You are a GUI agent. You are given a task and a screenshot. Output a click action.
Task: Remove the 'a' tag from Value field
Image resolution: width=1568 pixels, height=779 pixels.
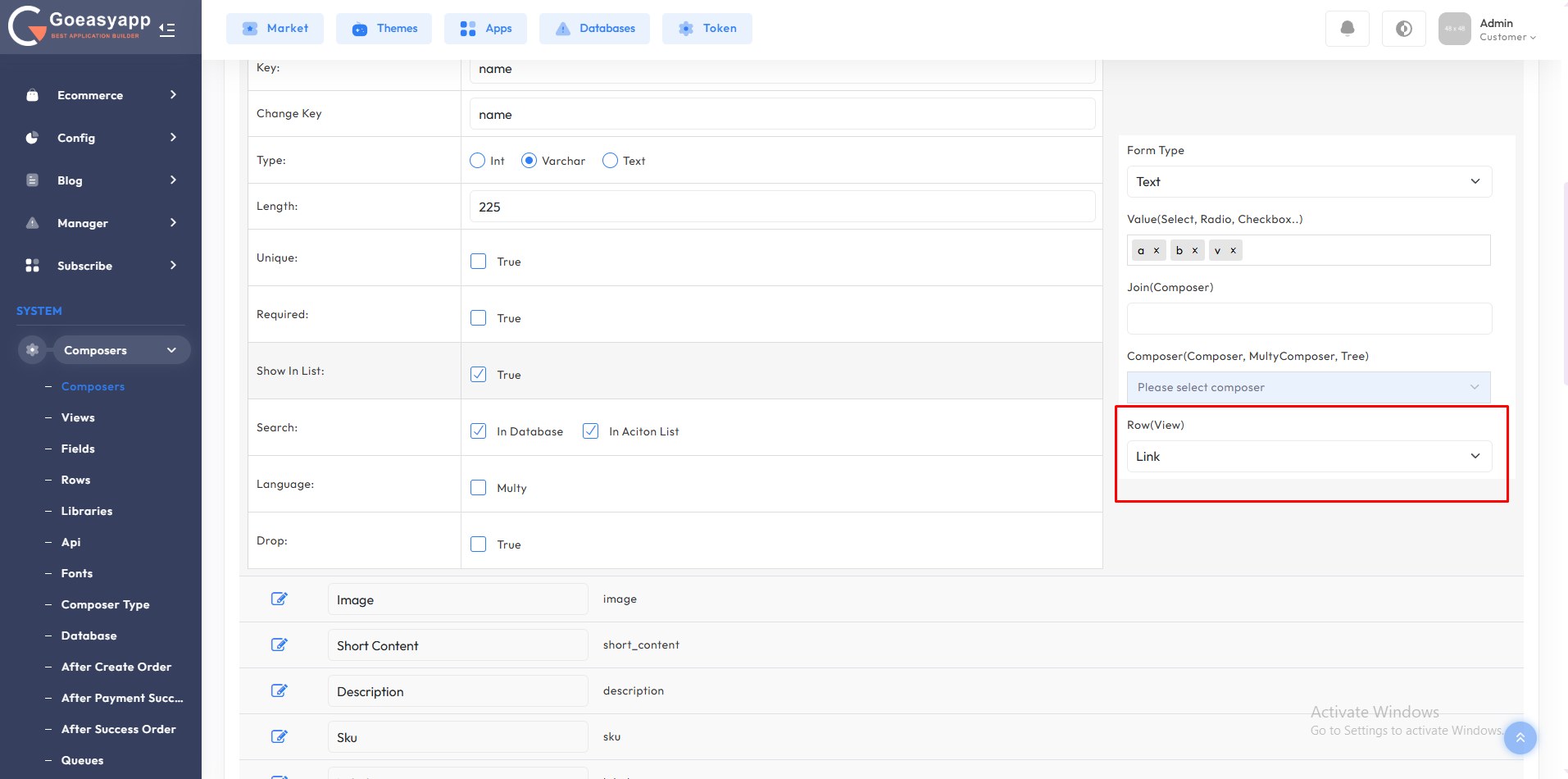[x=1157, y=251]
